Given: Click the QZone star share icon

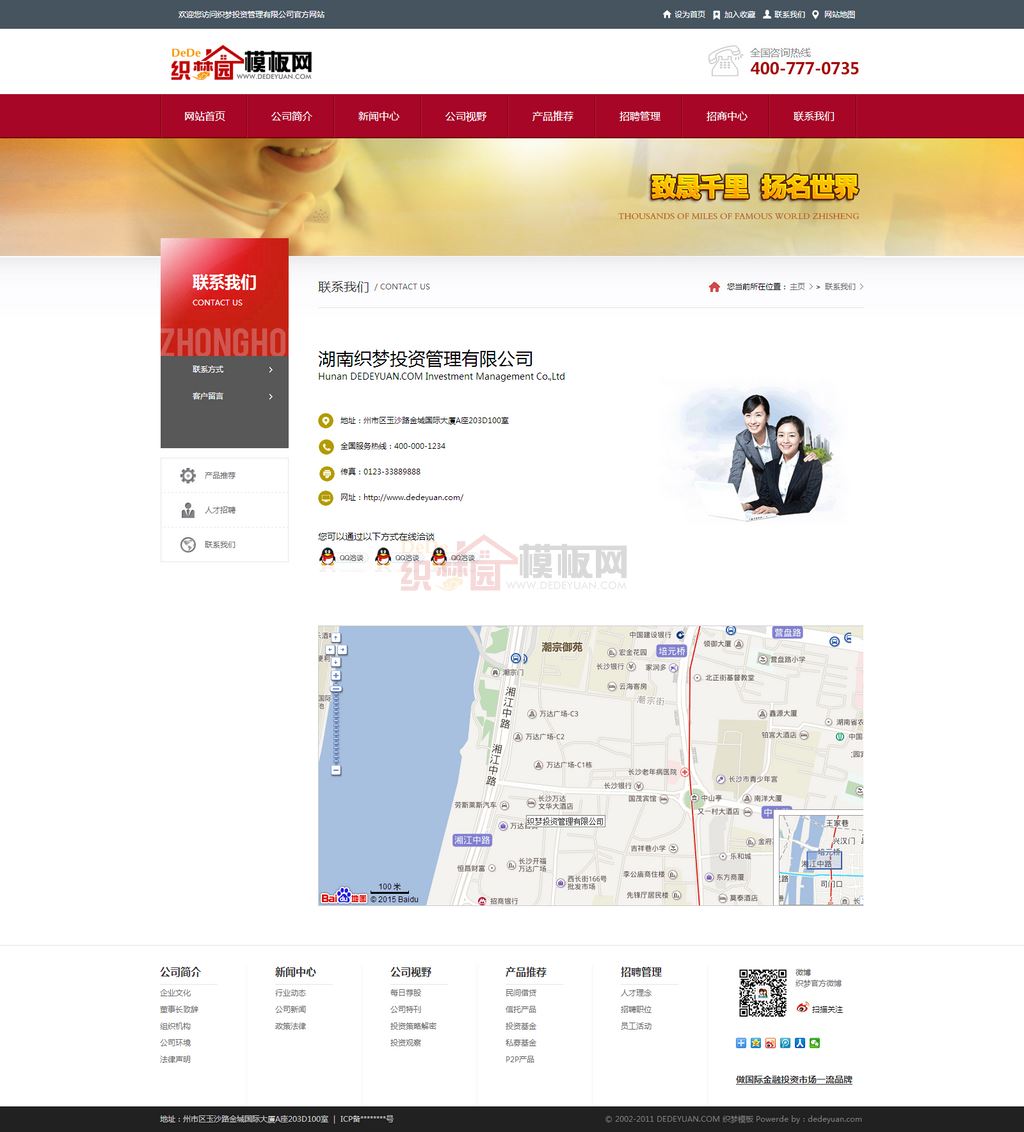Looking at the screenshot, I should [x=756, y=1043].
